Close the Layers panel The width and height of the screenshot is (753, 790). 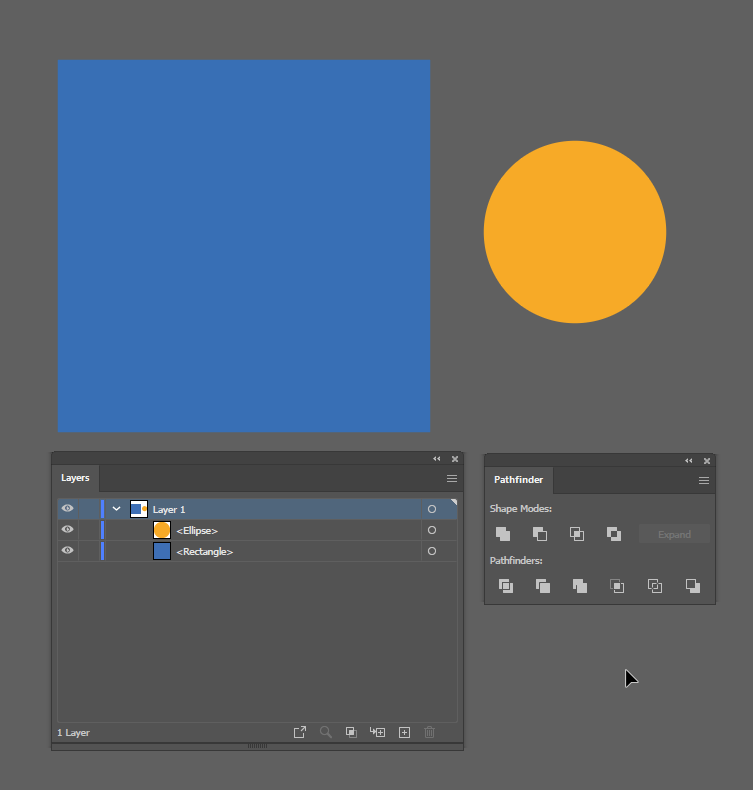click(455, 459)
